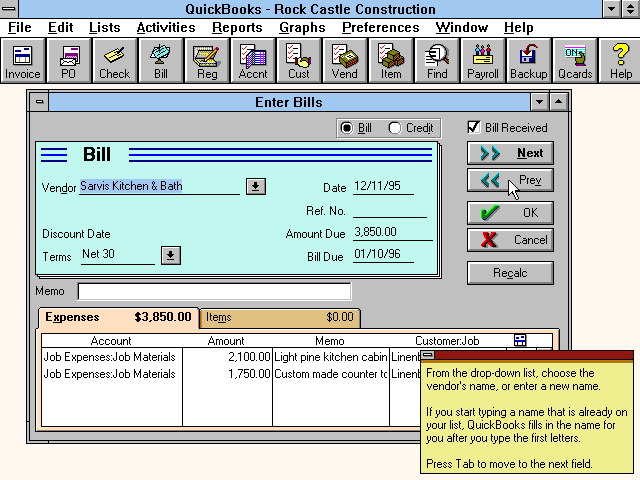Open the Edit menu
The width and height of the screenshot is (640, 480).
pos(60,27)
